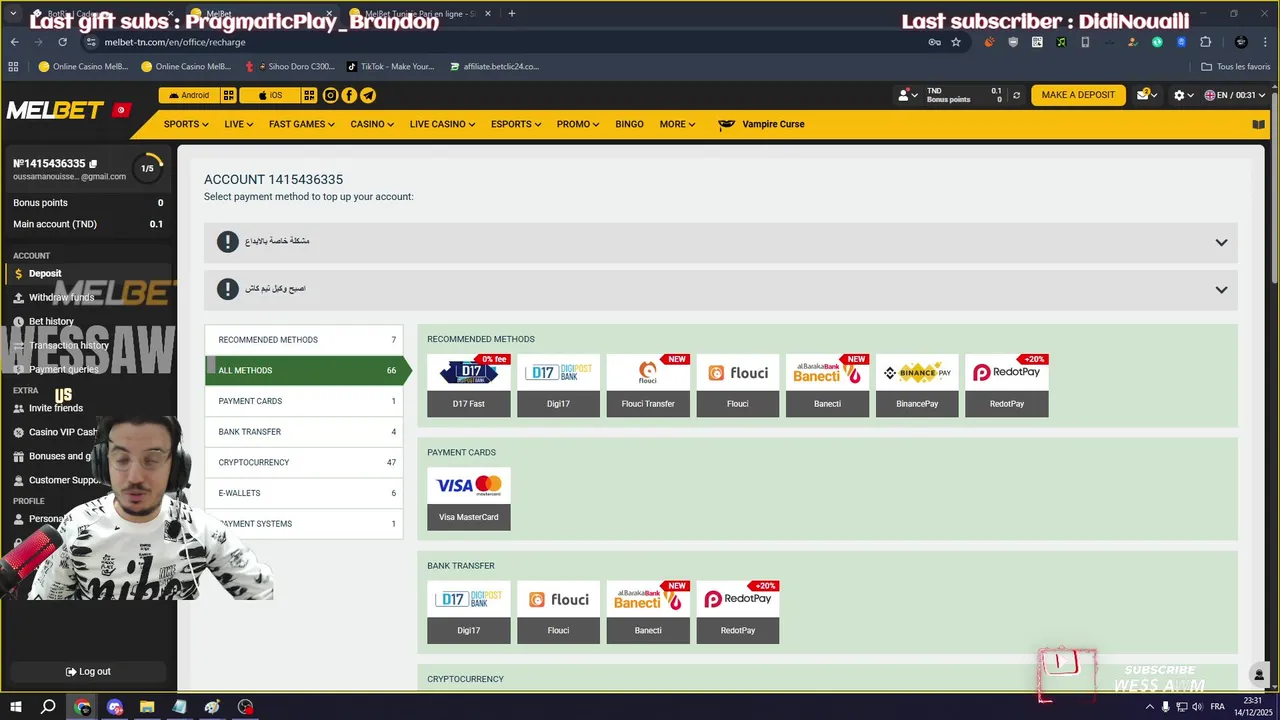1280x720 pixels.
Task: Bookmark this page with the star icon
Action: coord(956,42)
